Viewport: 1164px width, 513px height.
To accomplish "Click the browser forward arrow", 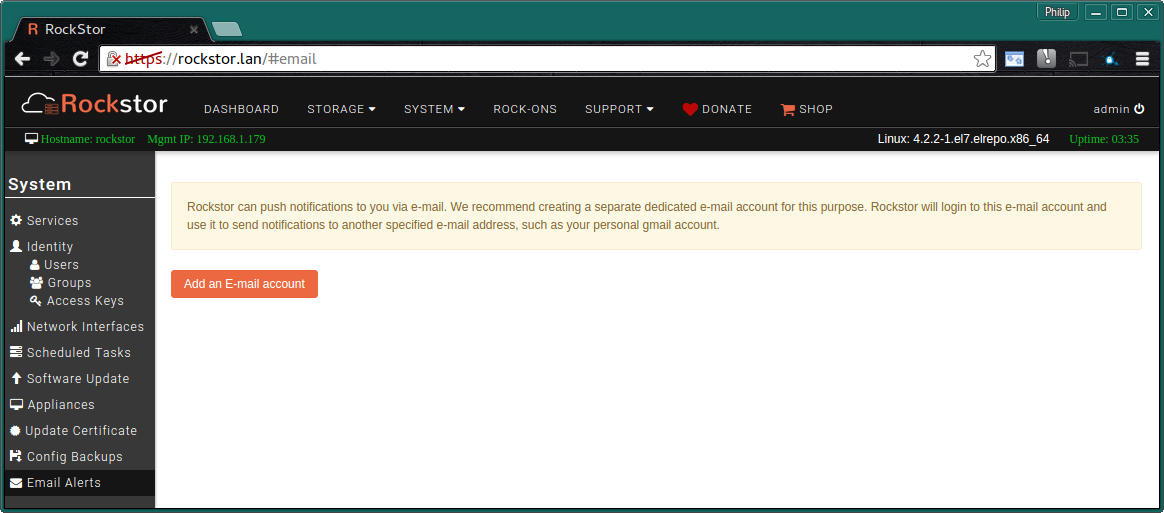I will [x=51, y=59].
